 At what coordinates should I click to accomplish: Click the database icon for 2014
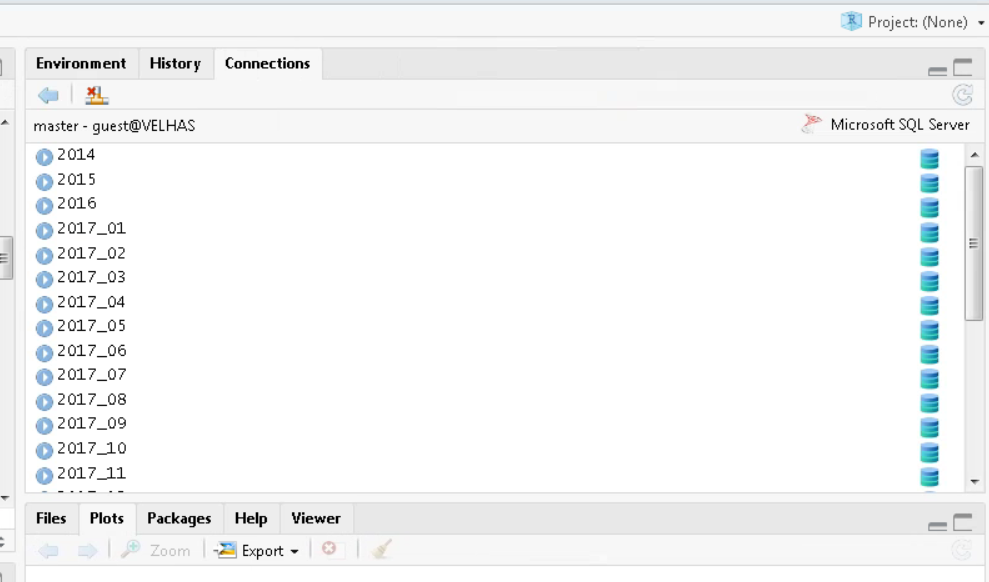(x=929, y=158)
